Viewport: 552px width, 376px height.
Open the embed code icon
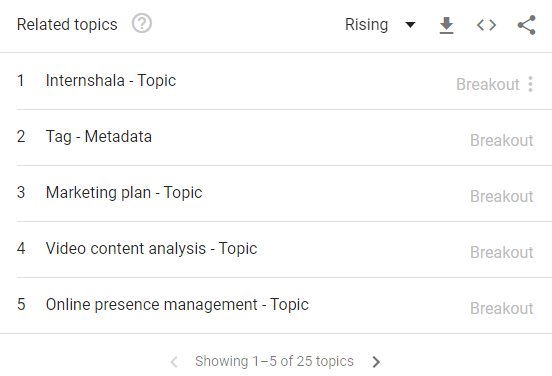486,25
